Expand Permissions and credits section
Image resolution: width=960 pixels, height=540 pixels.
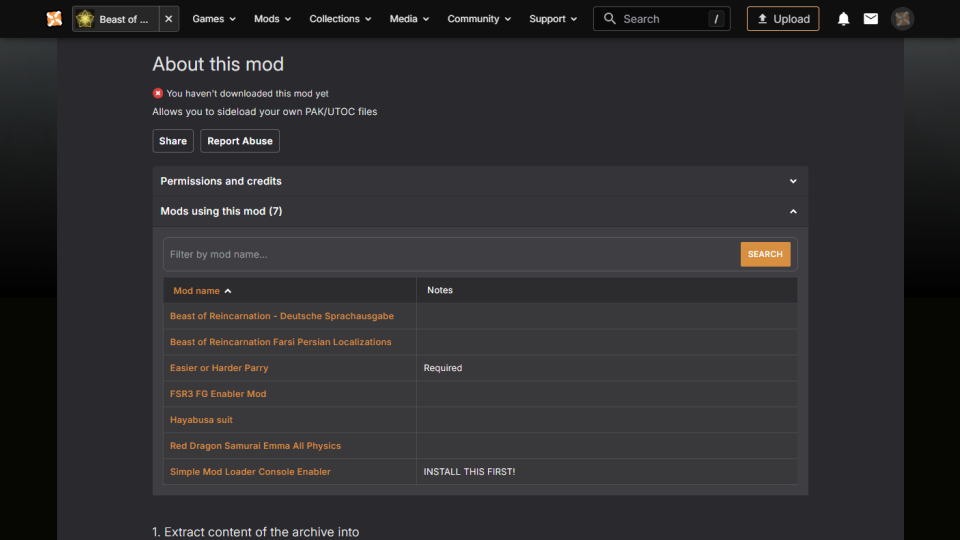(480, 181)
